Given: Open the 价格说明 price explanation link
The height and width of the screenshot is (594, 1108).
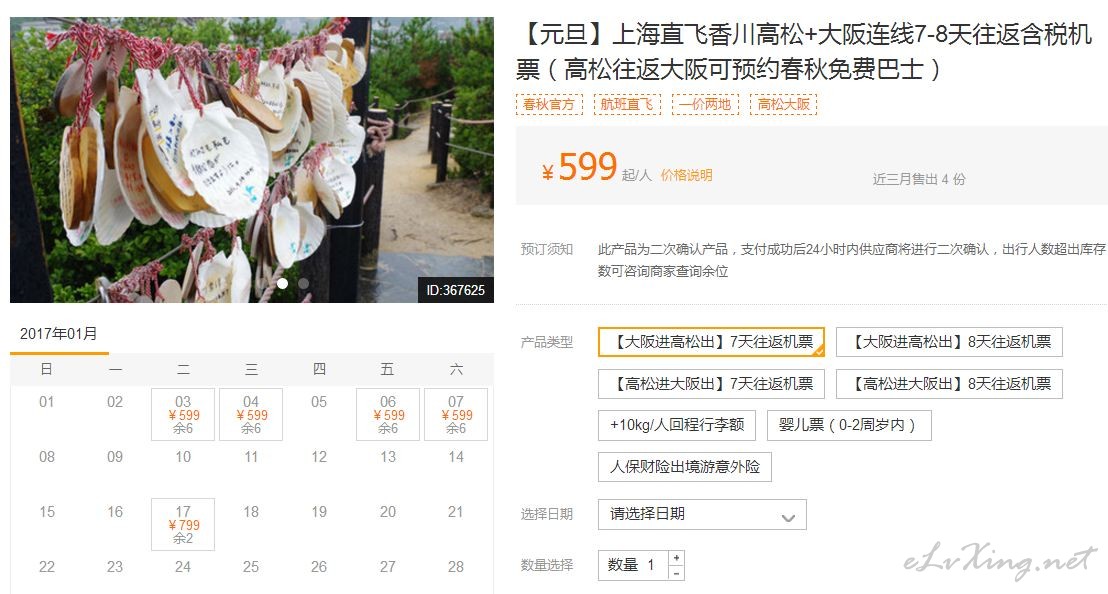Looking at the screenshot, I should [686, 175].
